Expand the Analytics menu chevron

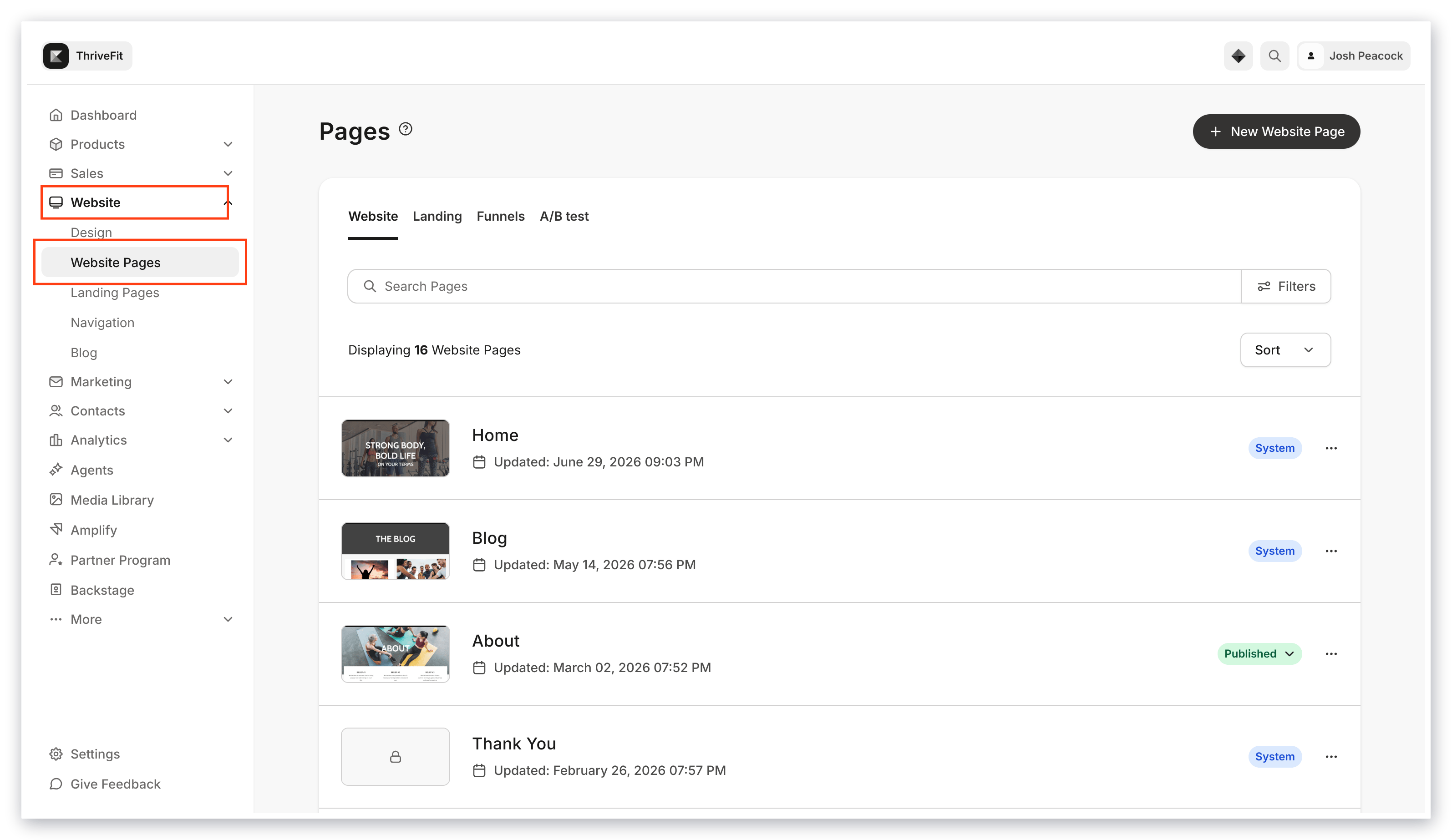(228, 440)
